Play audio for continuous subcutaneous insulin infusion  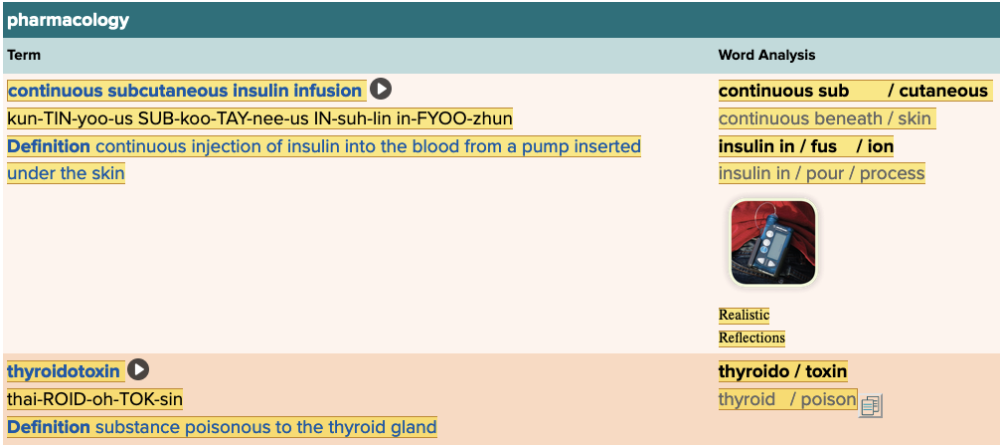(x=381, y=90)
